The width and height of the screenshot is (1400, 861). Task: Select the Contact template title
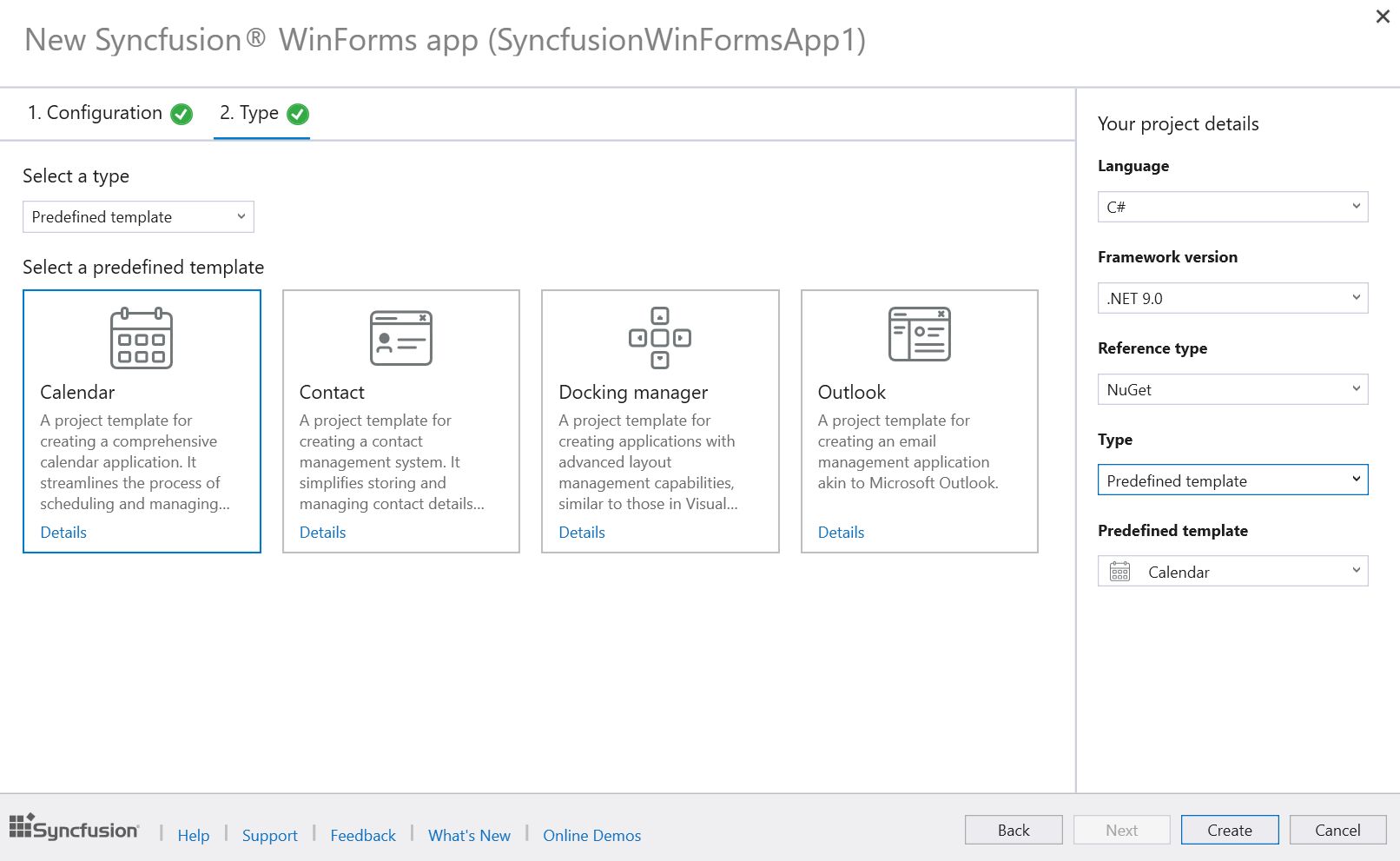(x=332, y=393)
